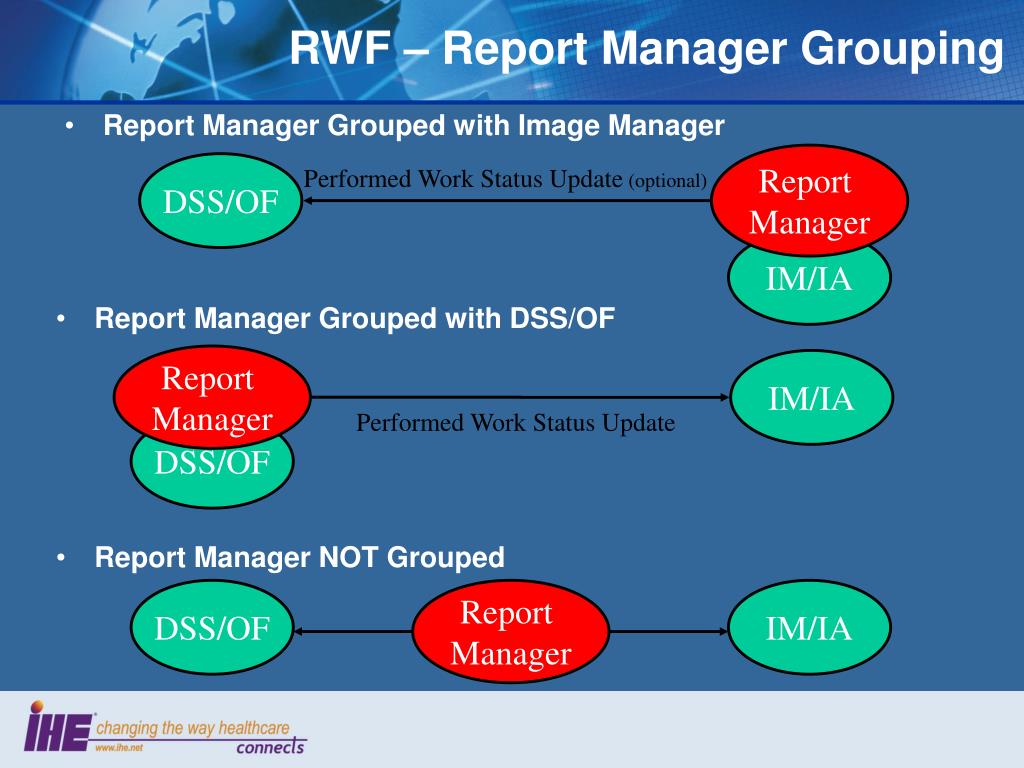
Task: Click the IM/IA ellipse beneath the top Report Manager
Action: pyautogui.click(x=809, y=287)
